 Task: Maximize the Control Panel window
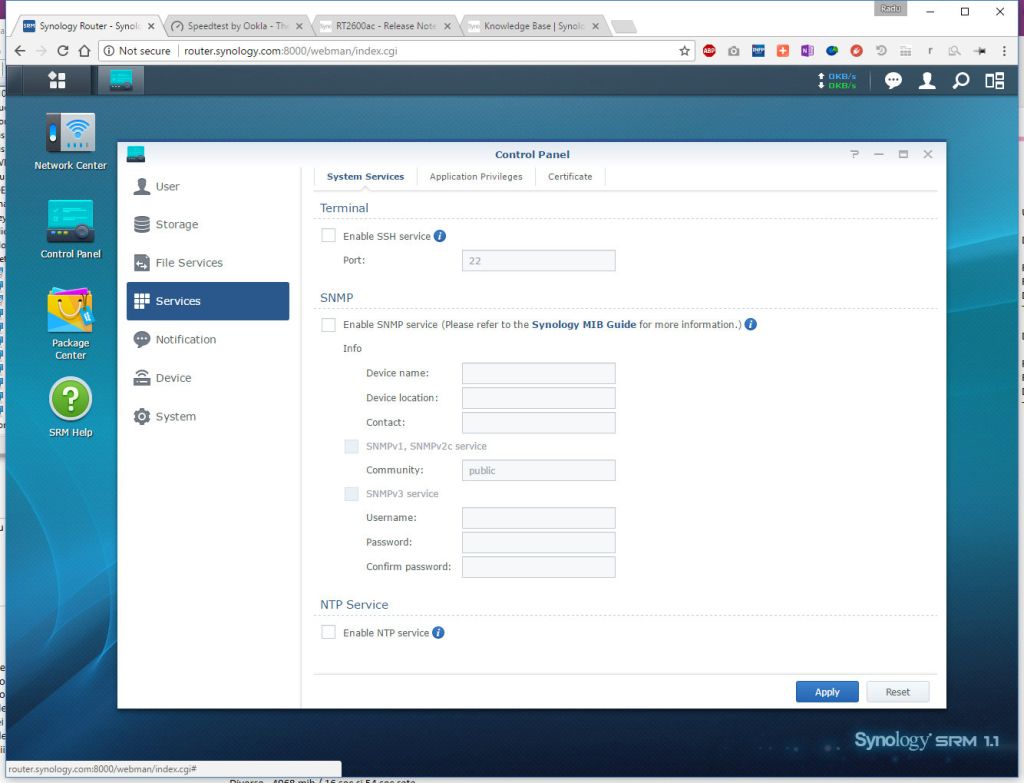pyautogui.click(x=903, y=154)
